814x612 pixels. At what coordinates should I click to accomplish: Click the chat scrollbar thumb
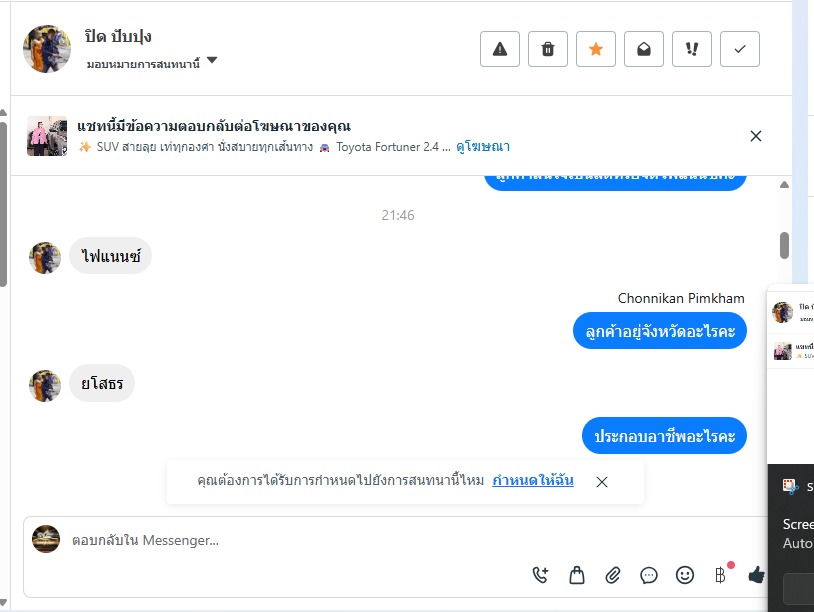pyautogui.click(x=784, y=245)
